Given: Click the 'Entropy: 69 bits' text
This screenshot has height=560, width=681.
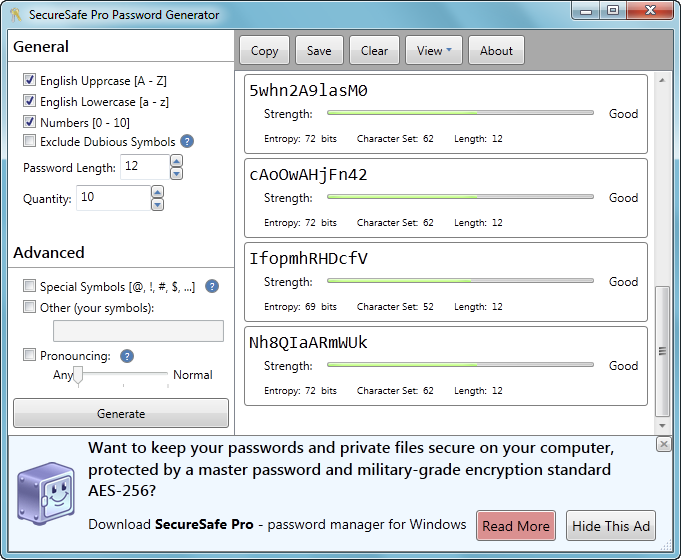Looking at the screenshot, I should click(x=301, y=307).
